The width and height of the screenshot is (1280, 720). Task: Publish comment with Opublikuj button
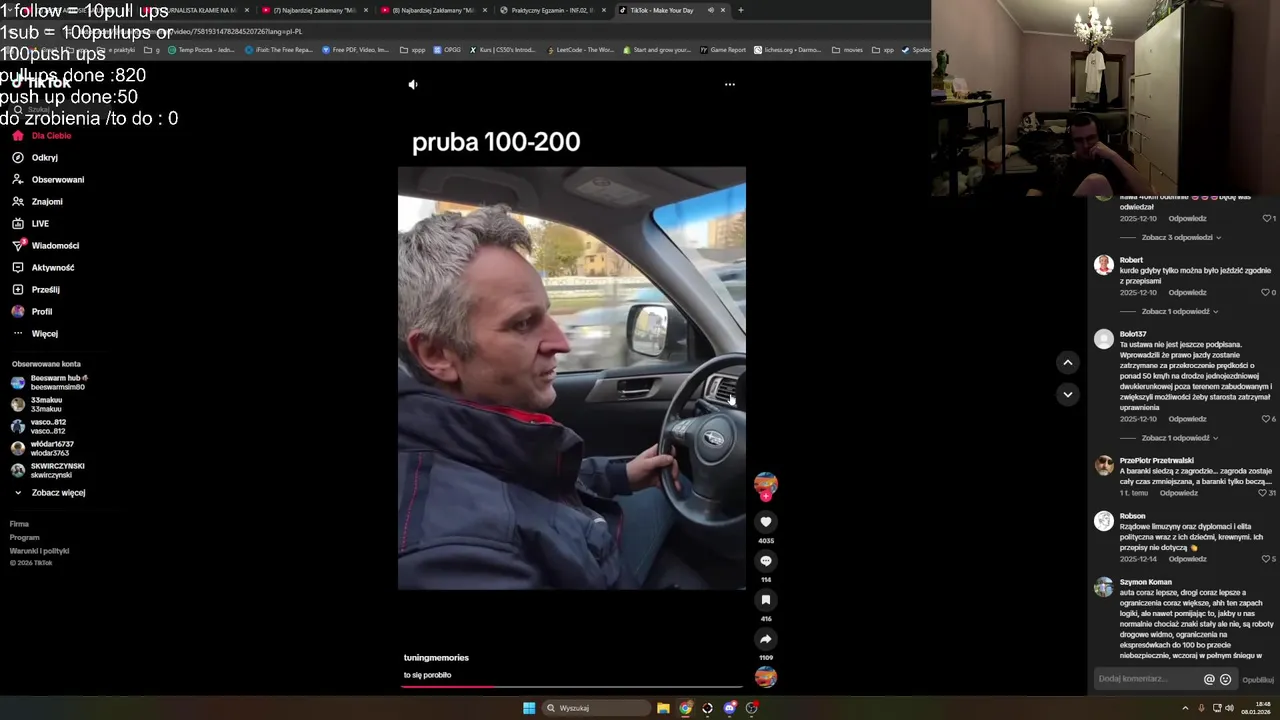coord(1258,680)
